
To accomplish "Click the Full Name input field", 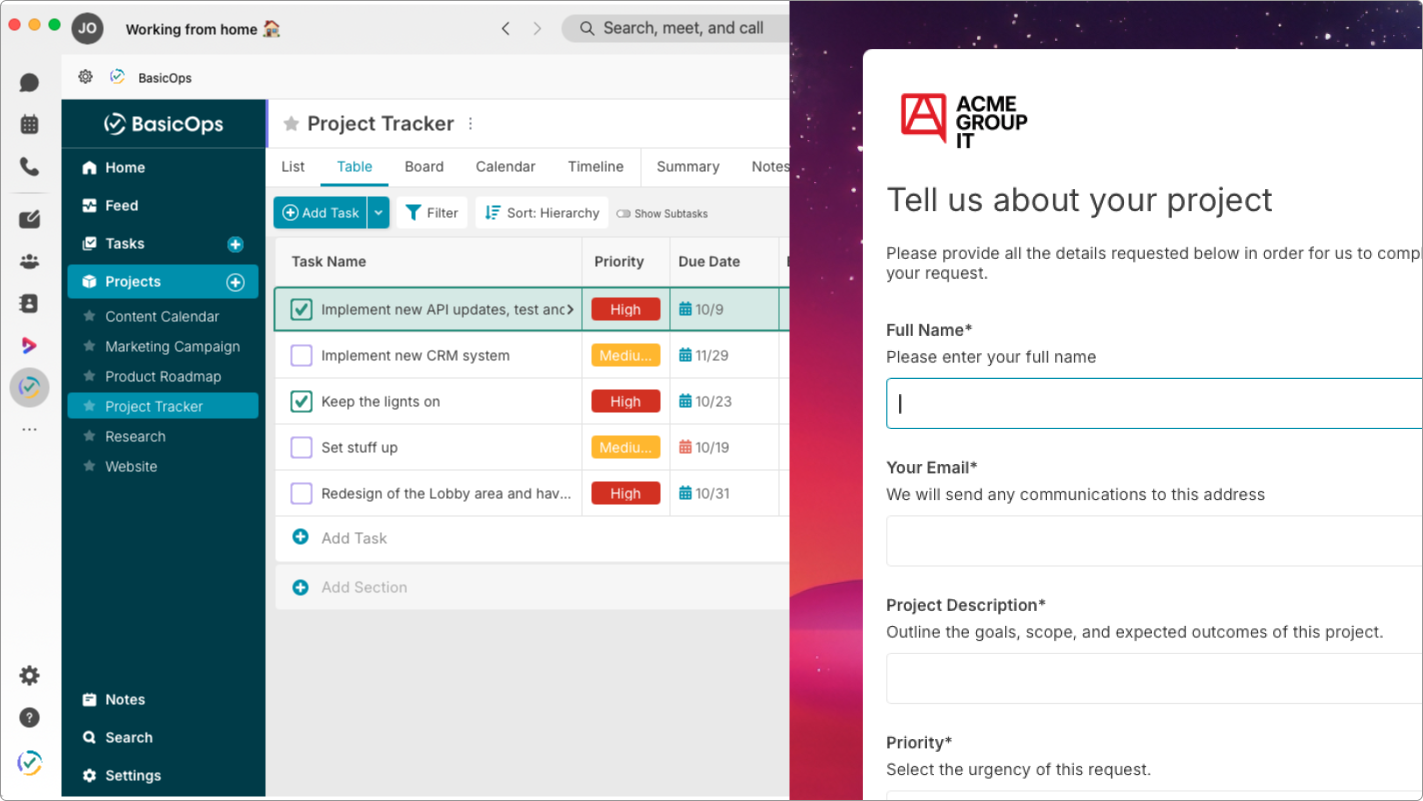I will coord(1154,403).
